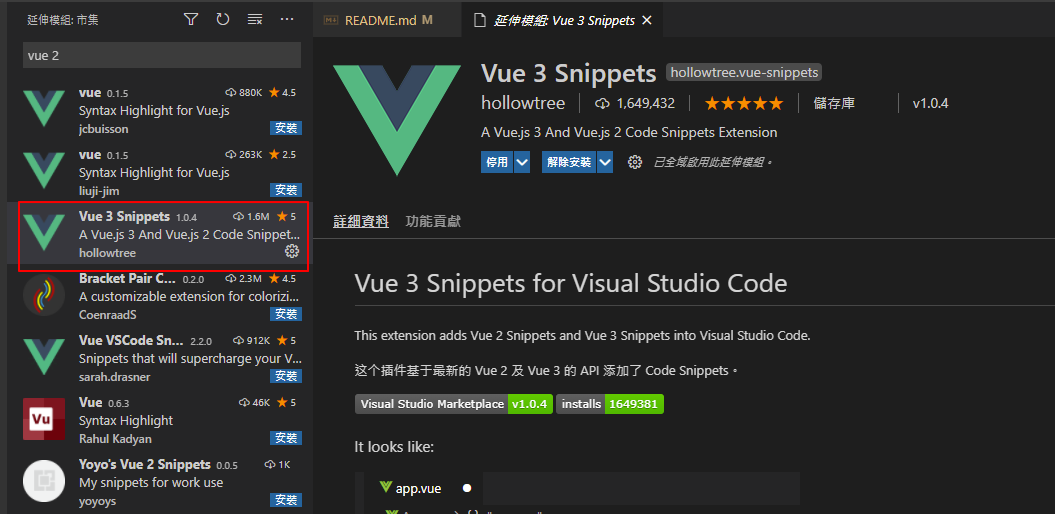Image resolution: width=1055 pixels, height=514 pixels.
Task: Click the v1.0.4 version label in header
Action: (931, 104)
